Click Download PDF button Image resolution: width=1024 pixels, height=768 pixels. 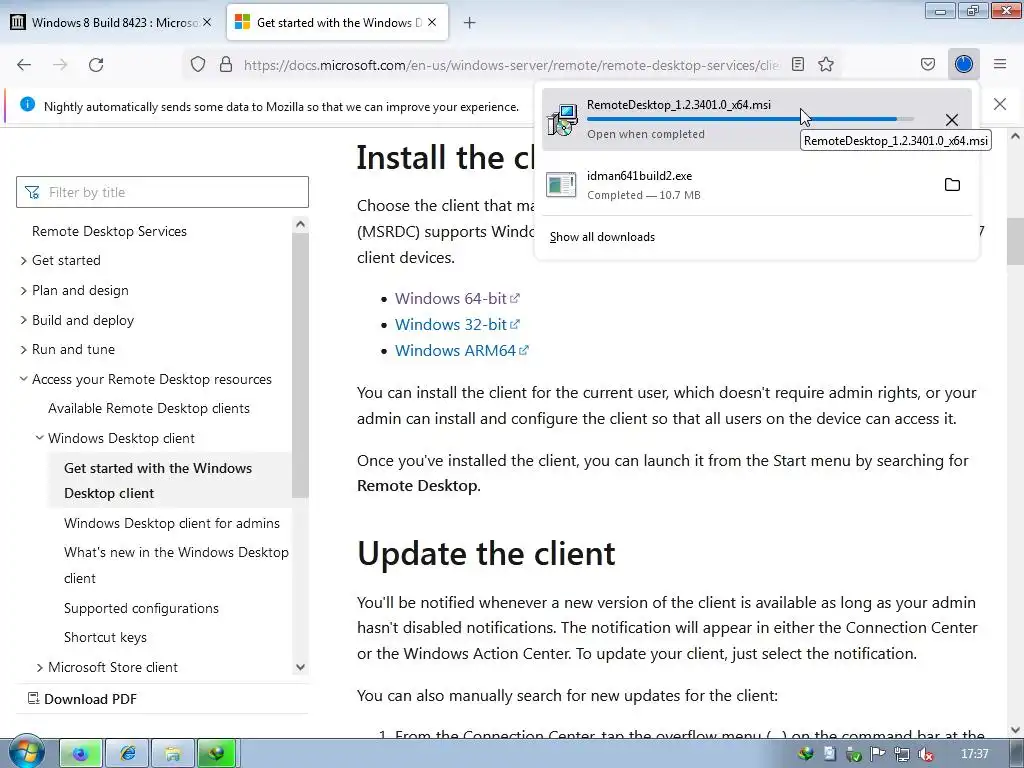pos(82,699)
